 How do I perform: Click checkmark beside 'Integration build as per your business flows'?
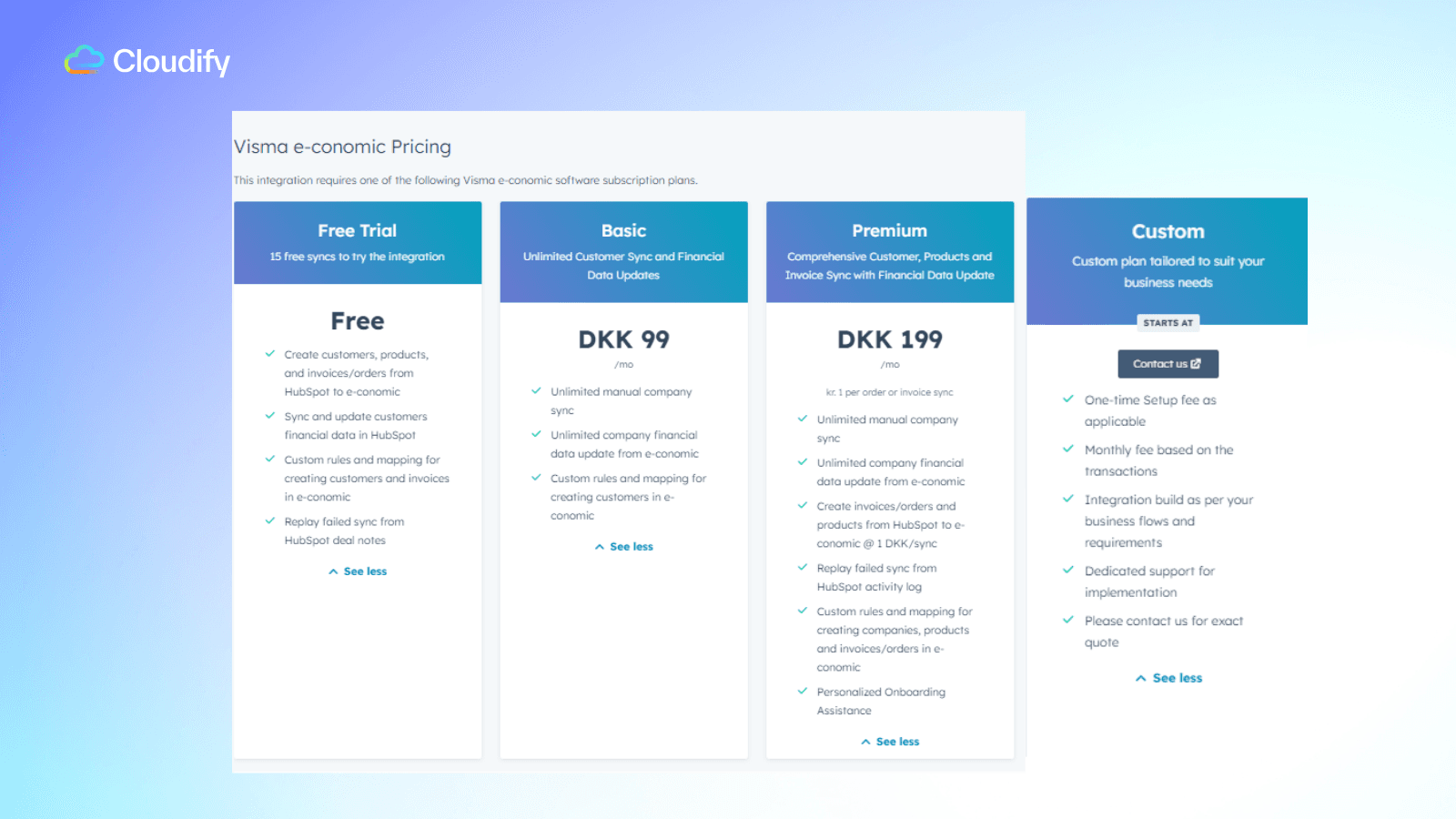pyautogui.click(x=1068, y=500)
